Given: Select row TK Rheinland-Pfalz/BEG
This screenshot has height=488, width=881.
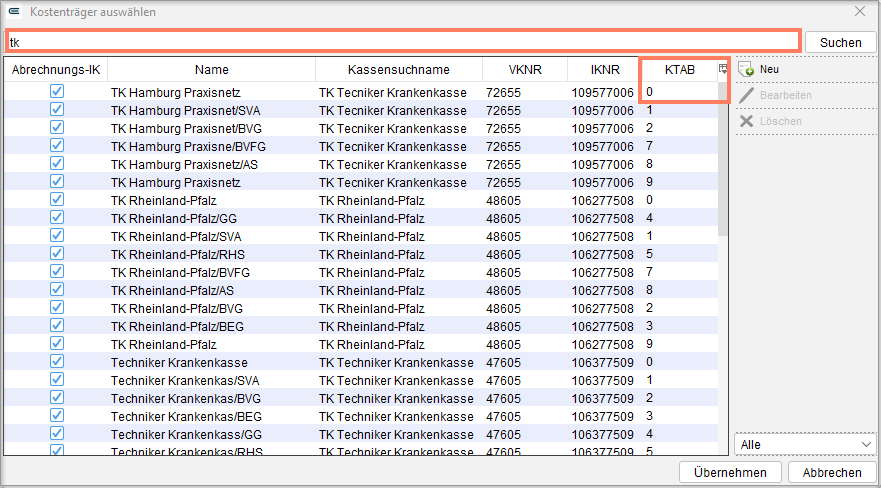Looking at the screenshot, I should 361,326.
